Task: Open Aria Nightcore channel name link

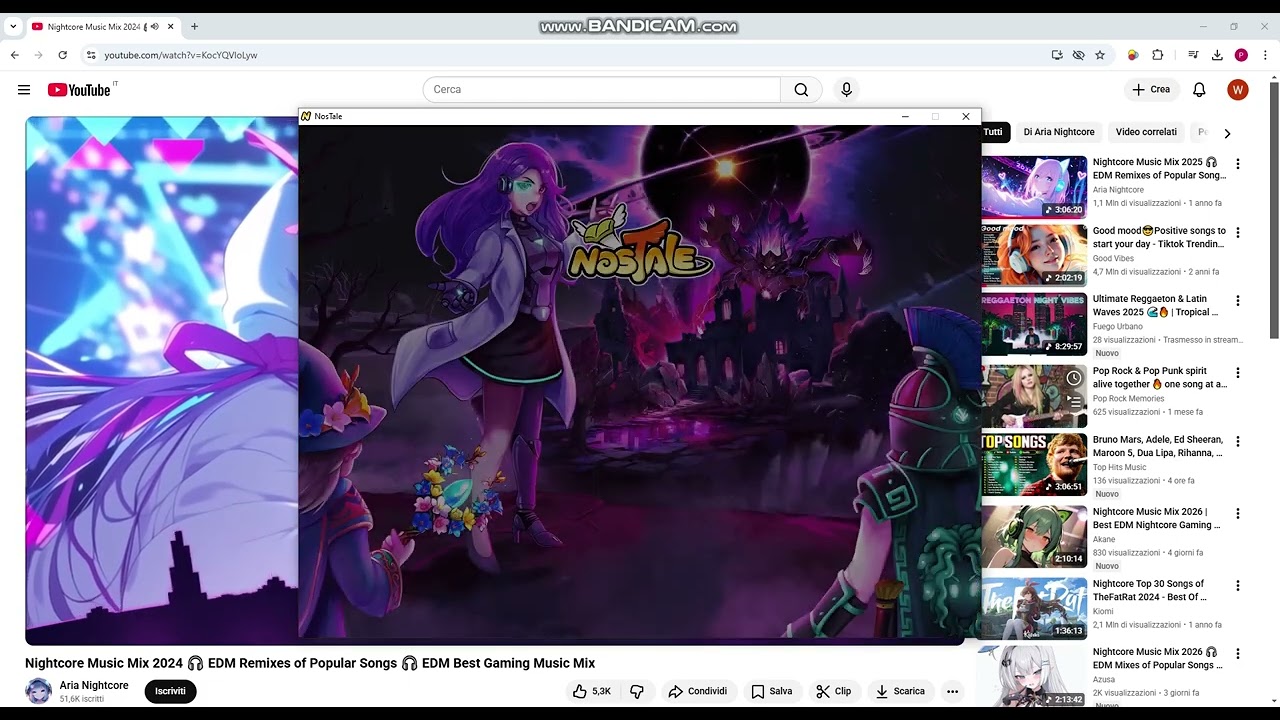Action: [x=94, y=685]
